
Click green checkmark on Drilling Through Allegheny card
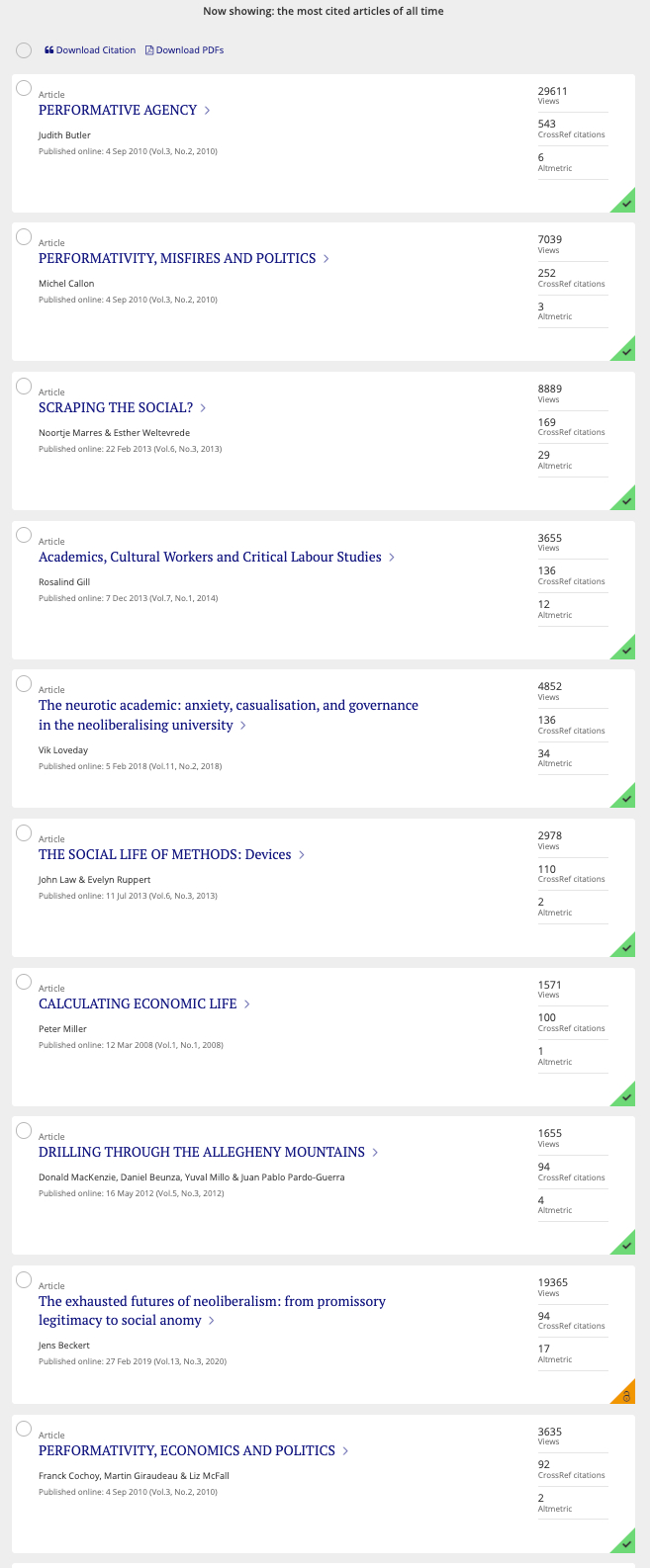coord(626,1246)
